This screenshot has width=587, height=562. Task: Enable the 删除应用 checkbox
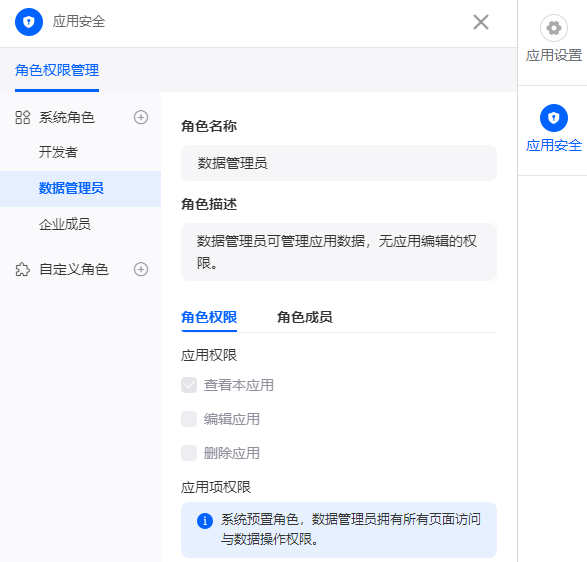coord(189,453)
